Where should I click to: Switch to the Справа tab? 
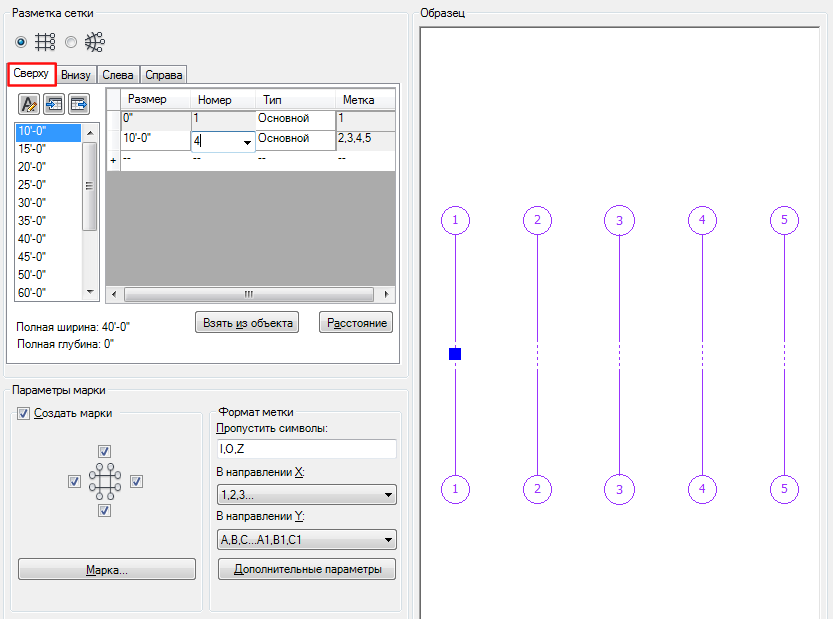click(164, 75)
